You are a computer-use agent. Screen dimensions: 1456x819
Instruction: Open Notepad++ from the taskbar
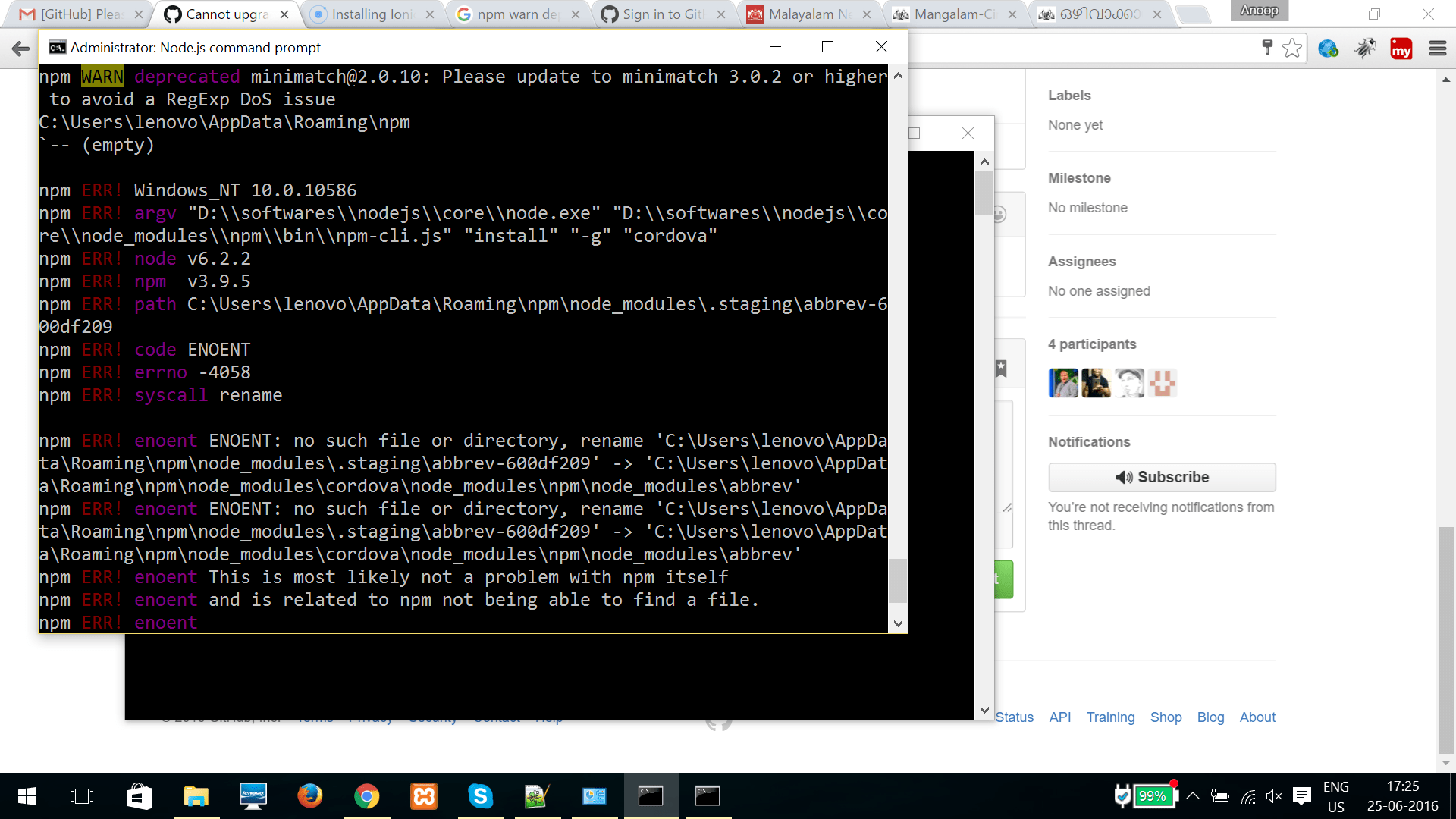pos(538,796)
